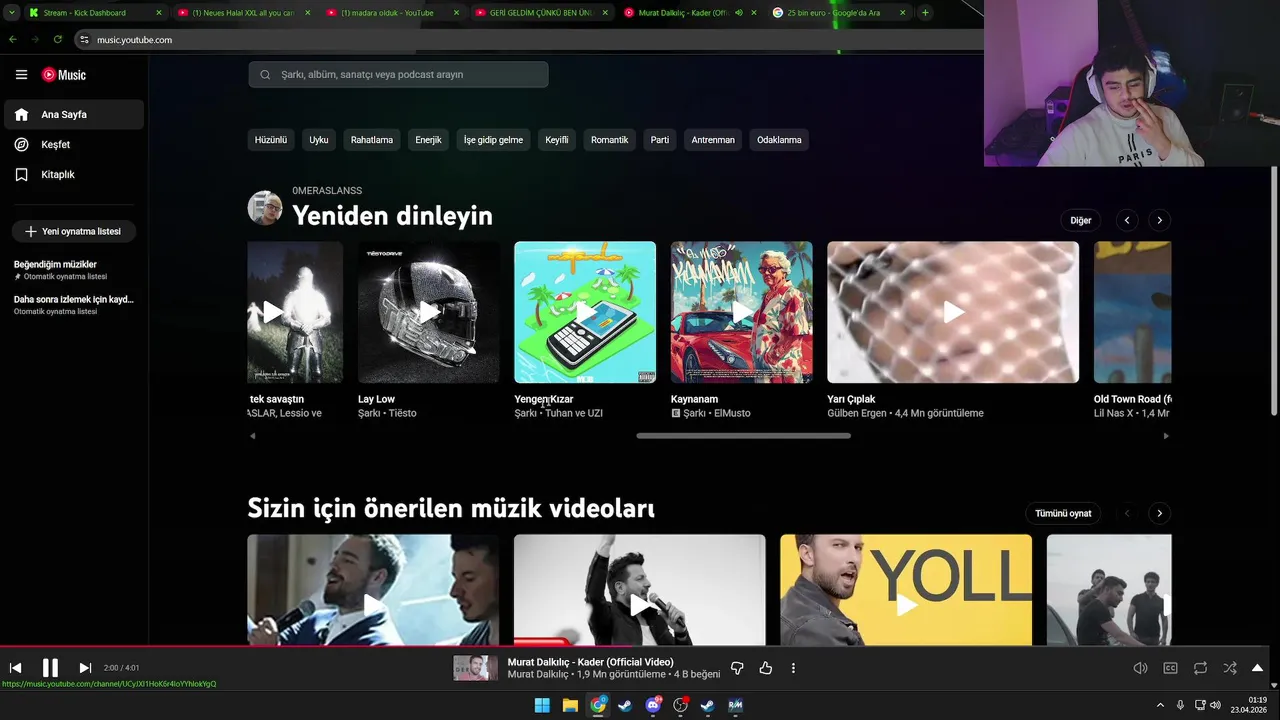Open the Daha sonra izlemek için playlist
Viewport: 1280px width, 720px height.
click(x=73, y=305)
